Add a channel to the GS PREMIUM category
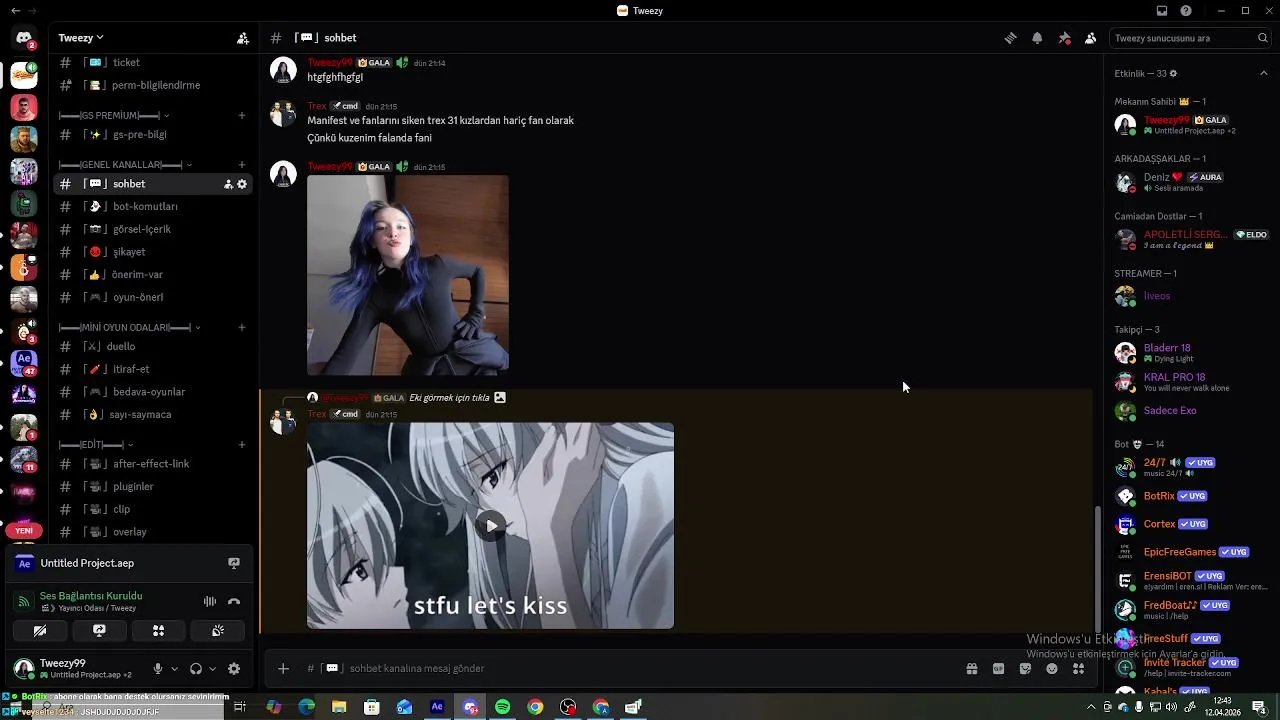This screenshot has width=1280, height=720. click(242, 116)
